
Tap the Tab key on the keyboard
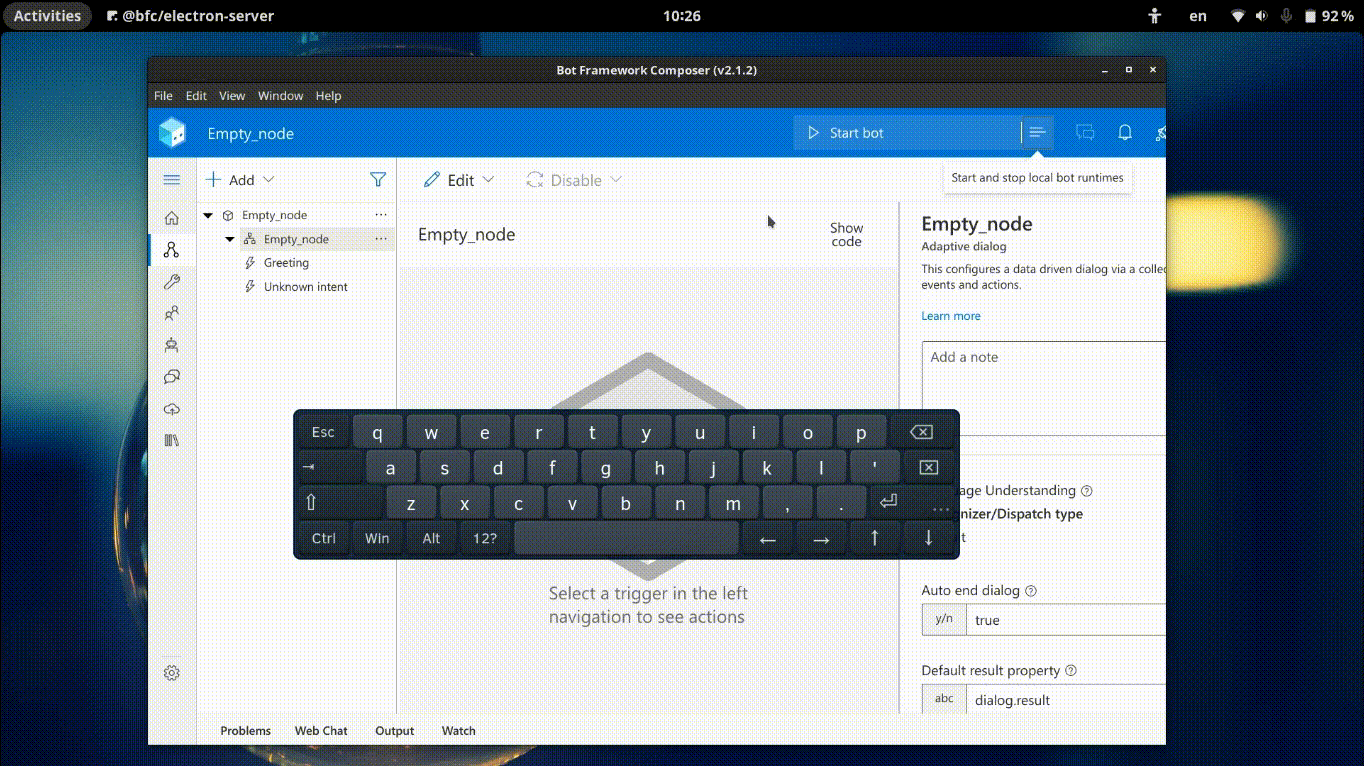330,467
